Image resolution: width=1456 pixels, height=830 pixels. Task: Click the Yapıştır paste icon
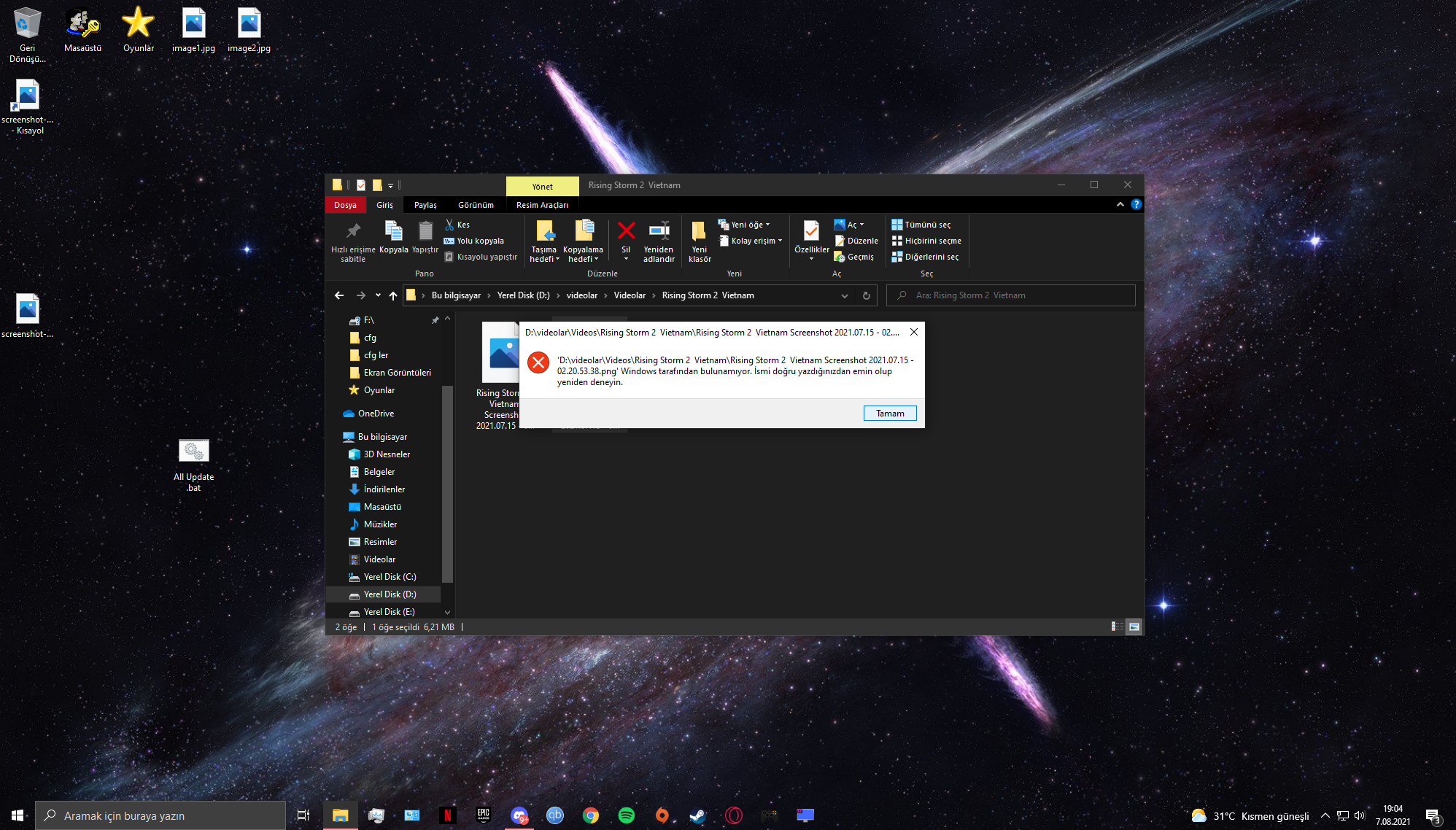coord(425,231)
